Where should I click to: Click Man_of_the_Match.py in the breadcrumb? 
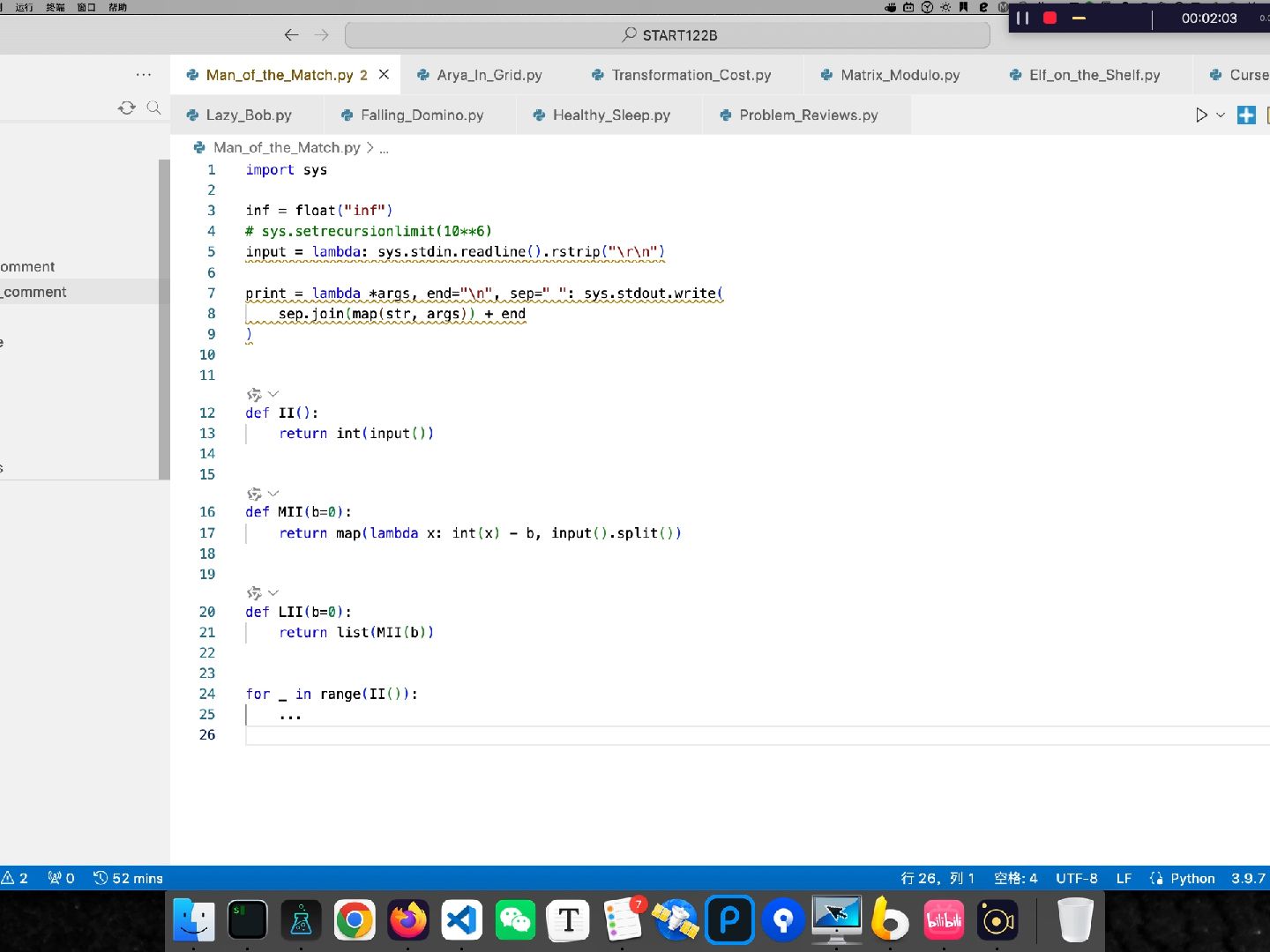tap(287, 147)
